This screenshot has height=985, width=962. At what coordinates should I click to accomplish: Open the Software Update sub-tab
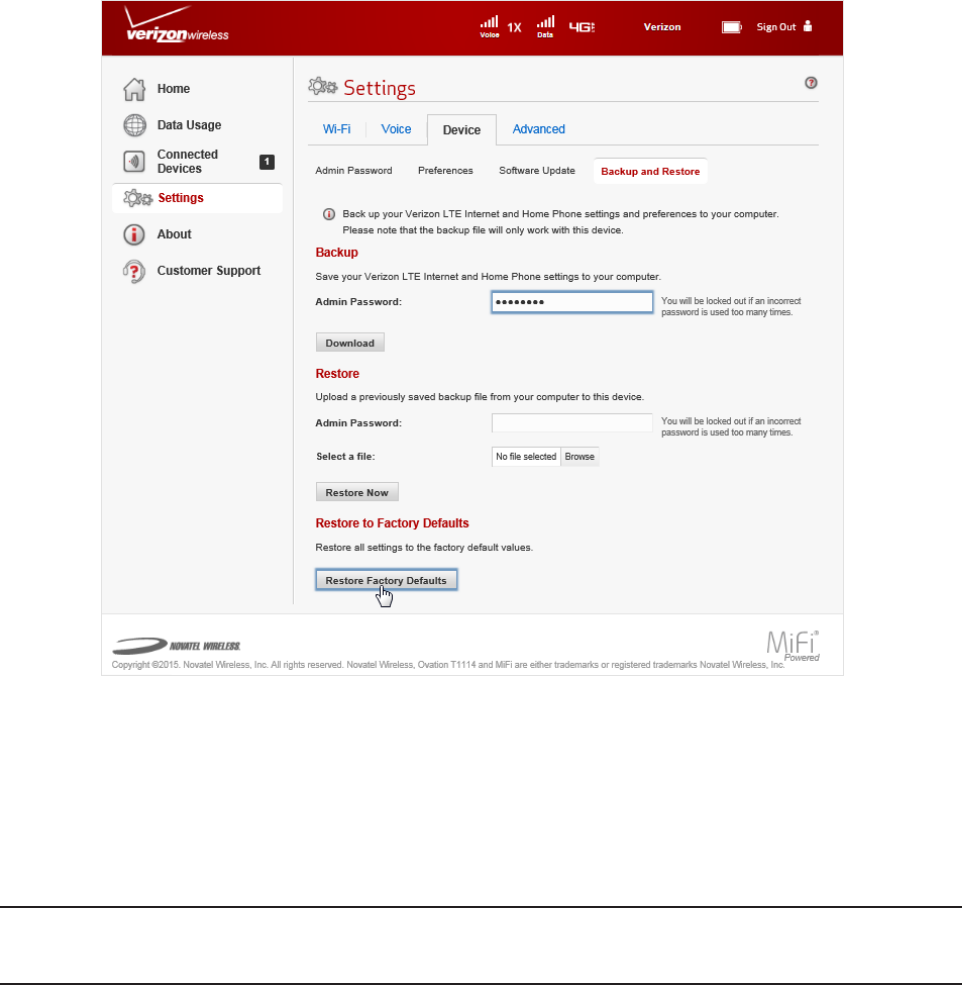pos(537,171)
